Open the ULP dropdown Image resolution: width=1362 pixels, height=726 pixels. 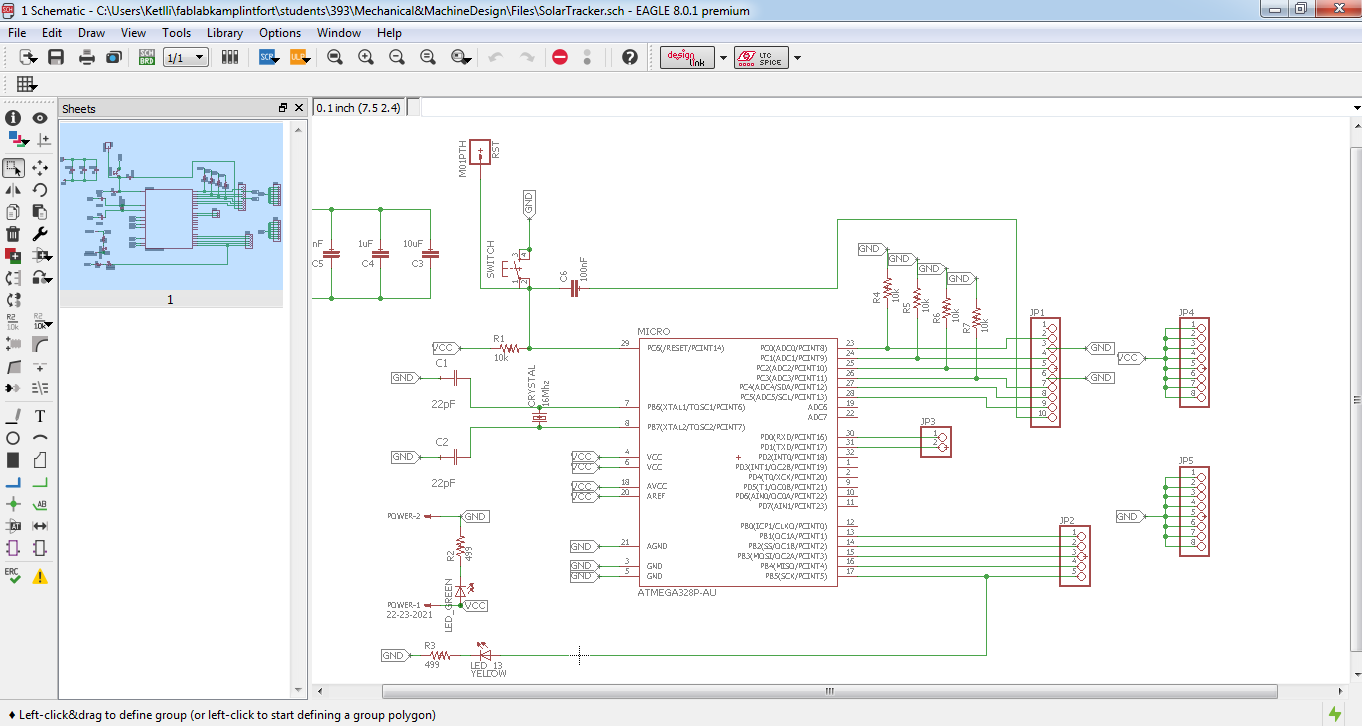(x=300, y=57)
